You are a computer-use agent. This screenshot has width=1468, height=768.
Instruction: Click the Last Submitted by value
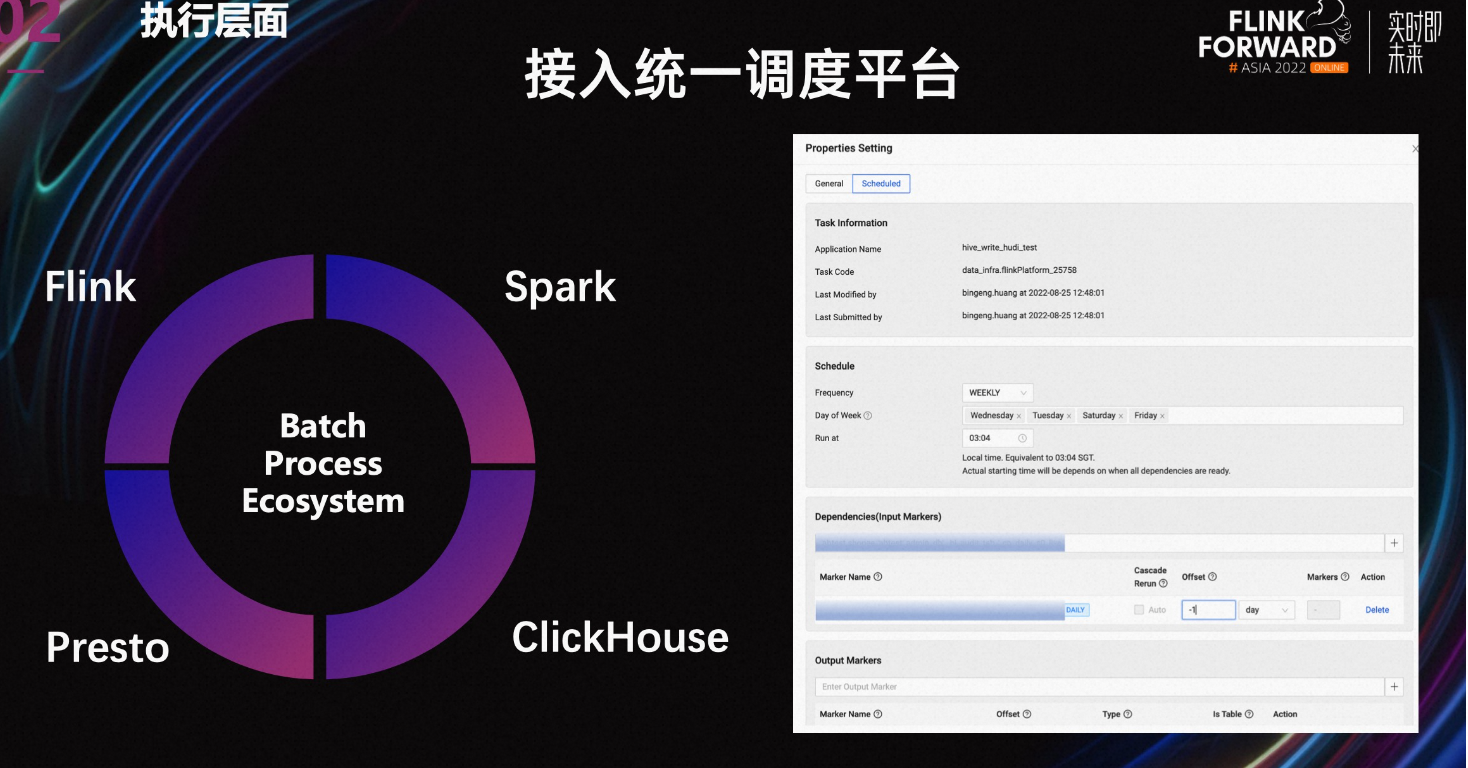pyautogui.click(x=1033, y=315)
